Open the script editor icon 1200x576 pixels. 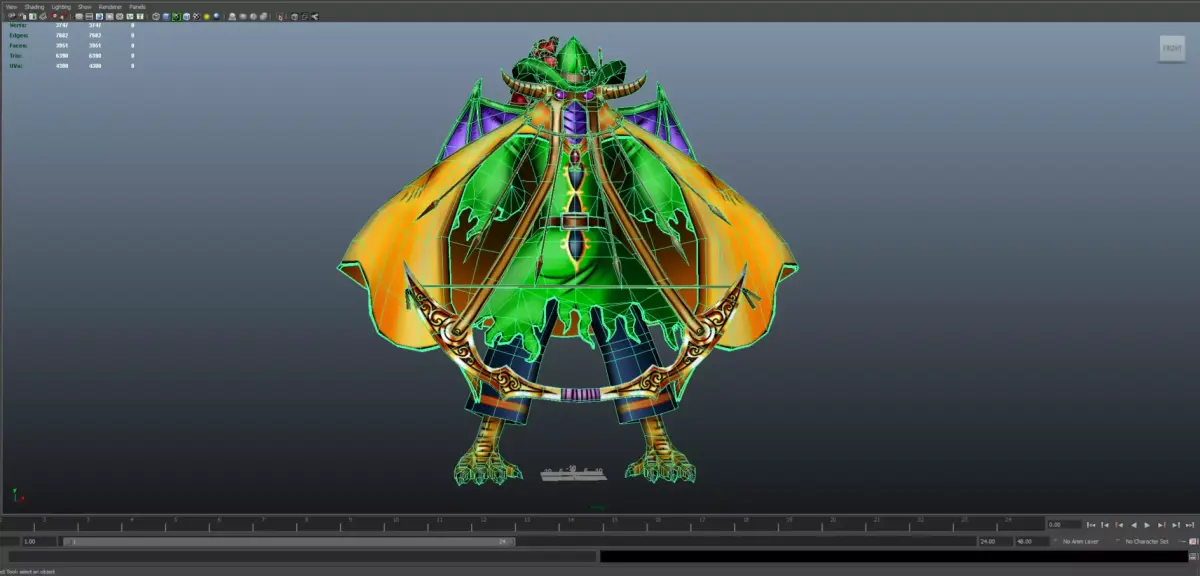click(x=1193, y=557)
